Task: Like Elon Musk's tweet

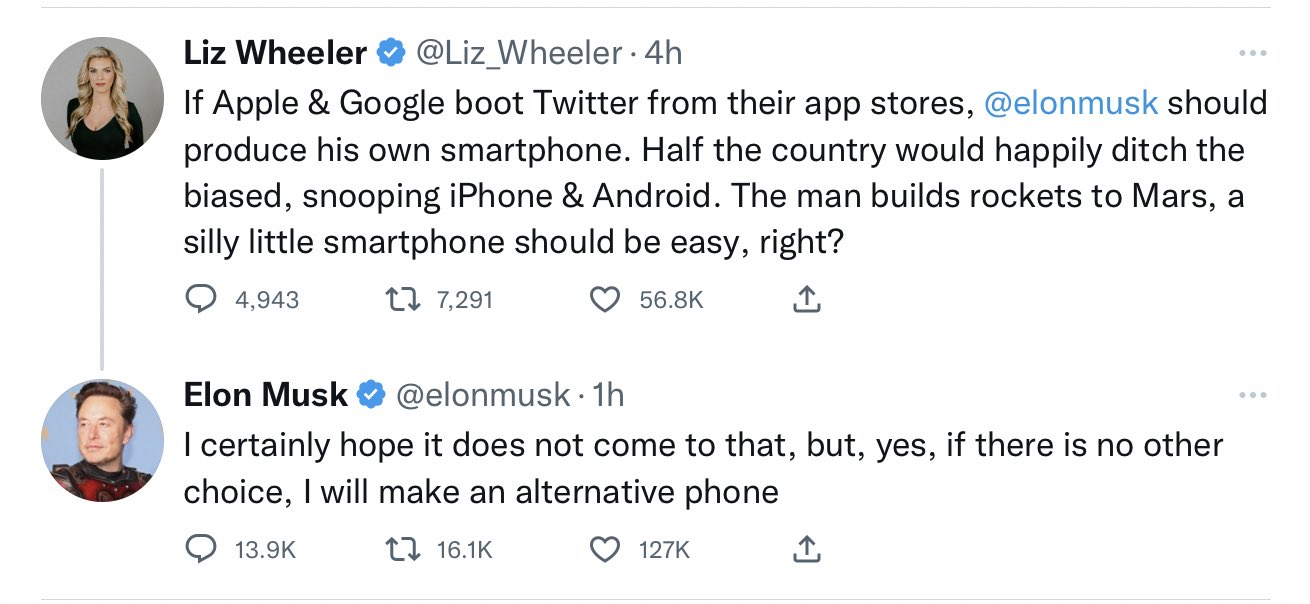Action: [604, 549]
